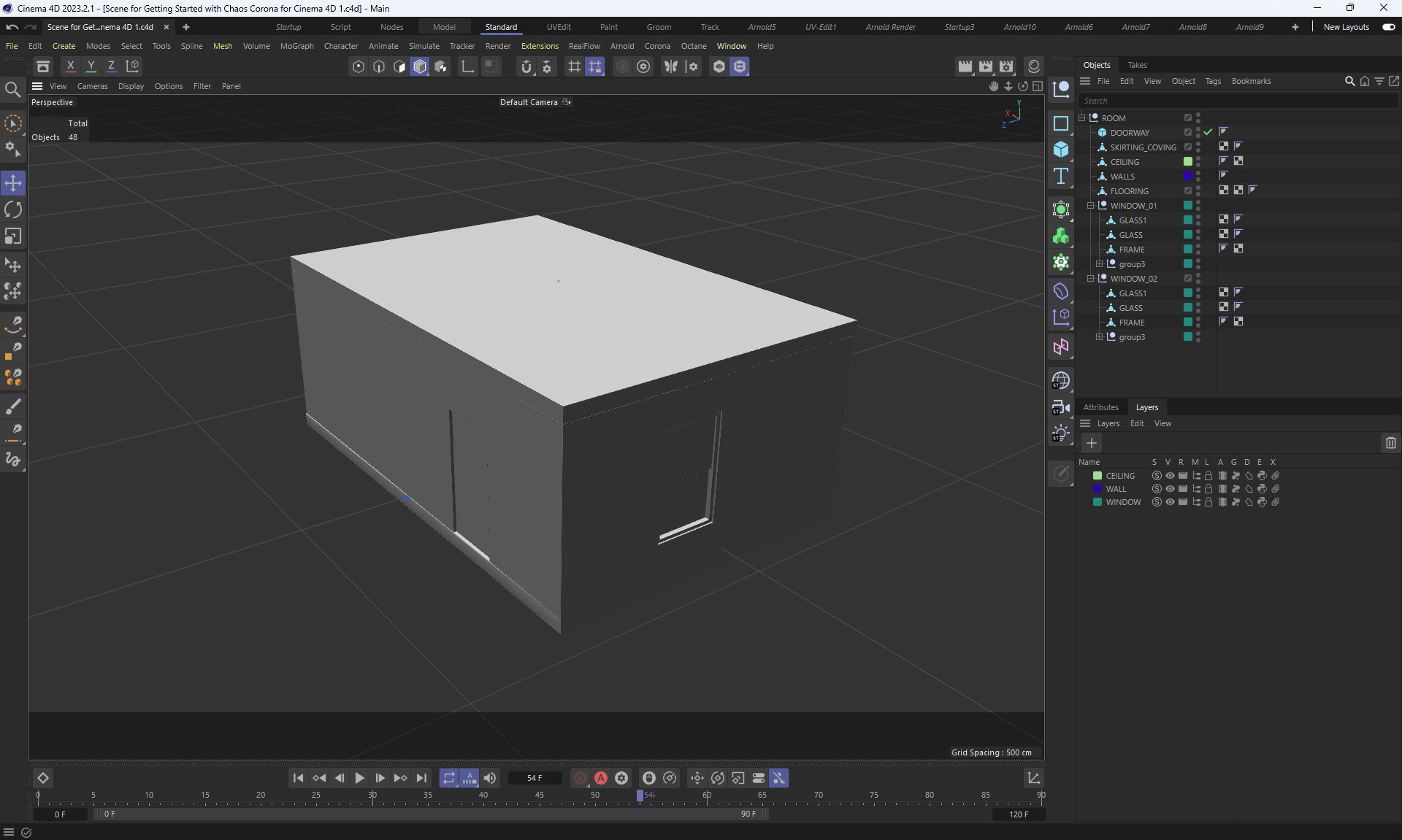Click the Search field in Objects panel

[x=1234, y=101]
